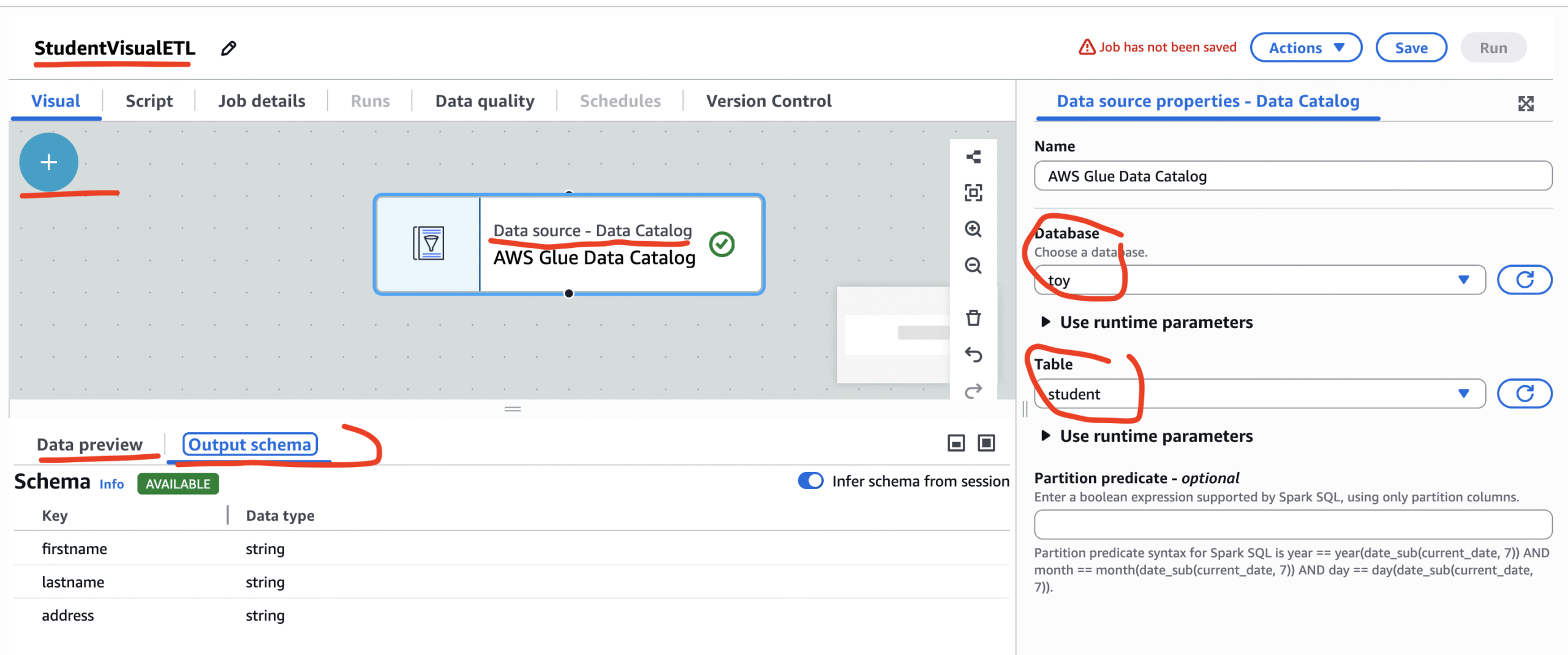Click the Partition predicate input field
The width and height of the screenshot is (1568, 655).
pyautogui.click(x=1292, y=525)
